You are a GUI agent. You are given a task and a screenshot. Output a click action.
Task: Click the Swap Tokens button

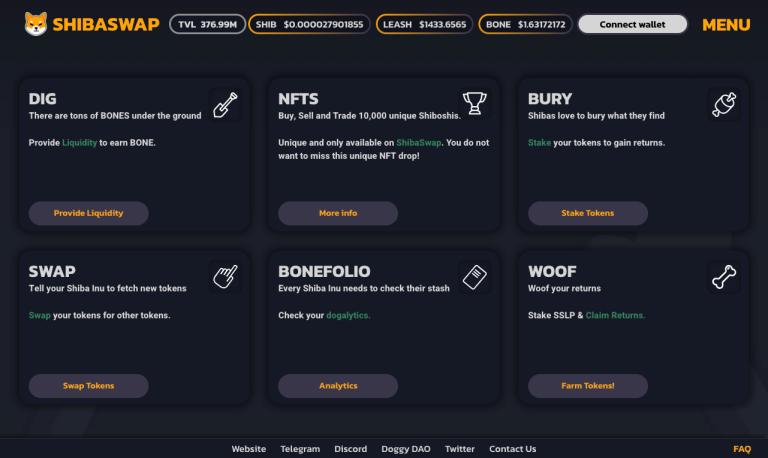pos(89,386)
